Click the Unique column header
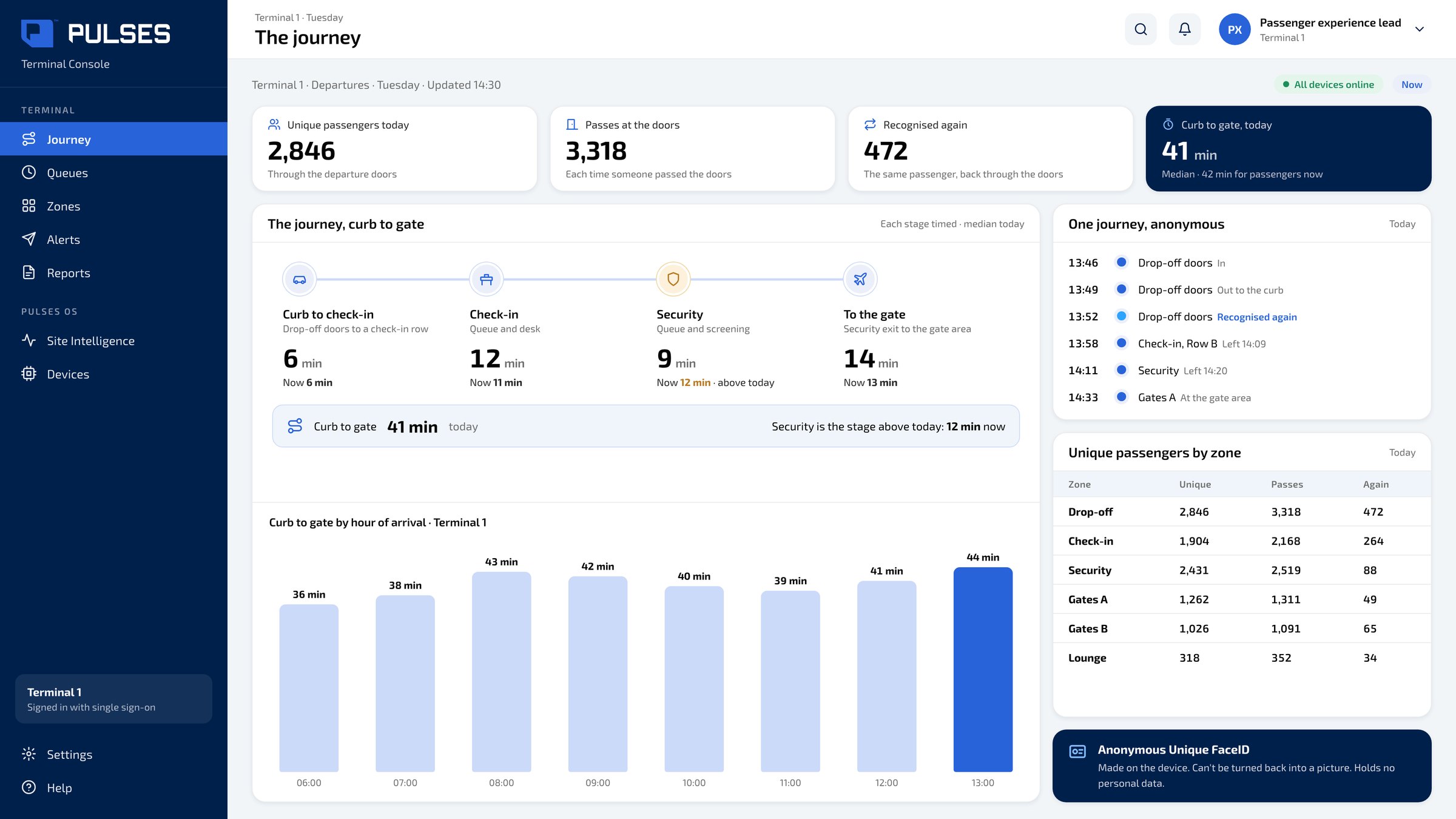Screen dimensions: 1456x819 pyautogui.click(x=1195, y=484)
